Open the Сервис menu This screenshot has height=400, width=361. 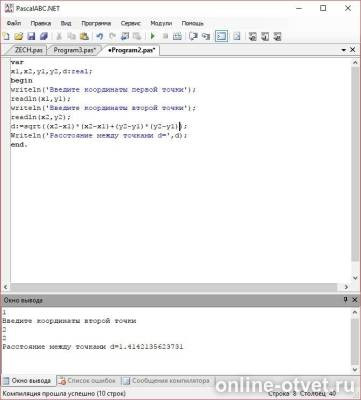click(x=130, y=23)
